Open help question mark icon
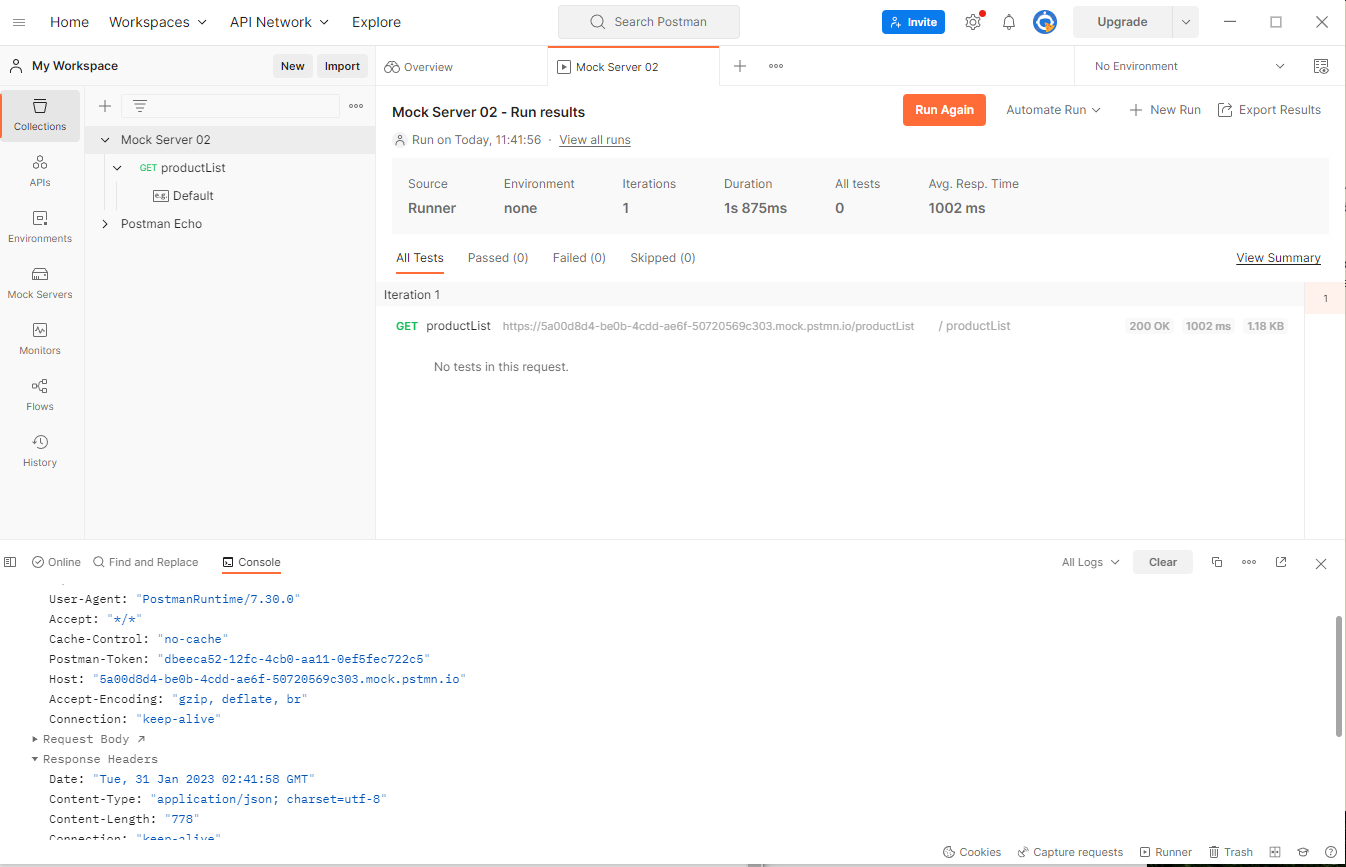1346x867 pixels. click(1331, 852)
